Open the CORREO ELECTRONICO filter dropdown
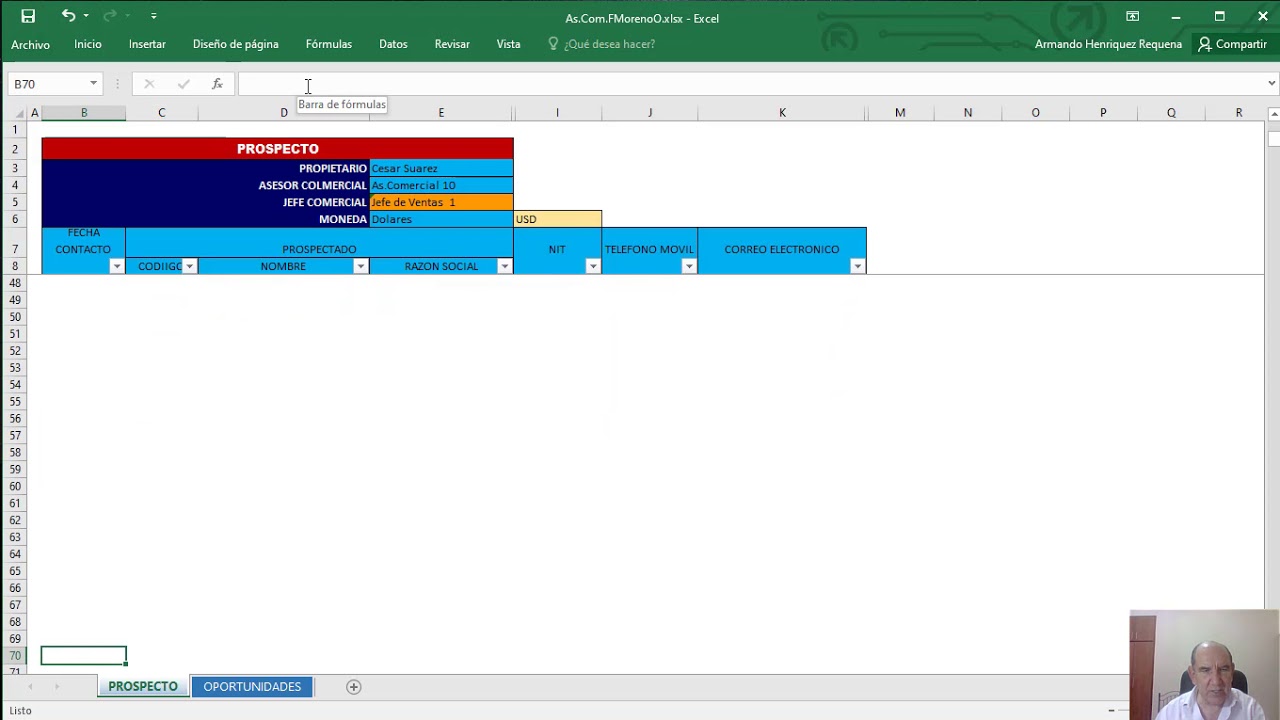 pos(857,266)
